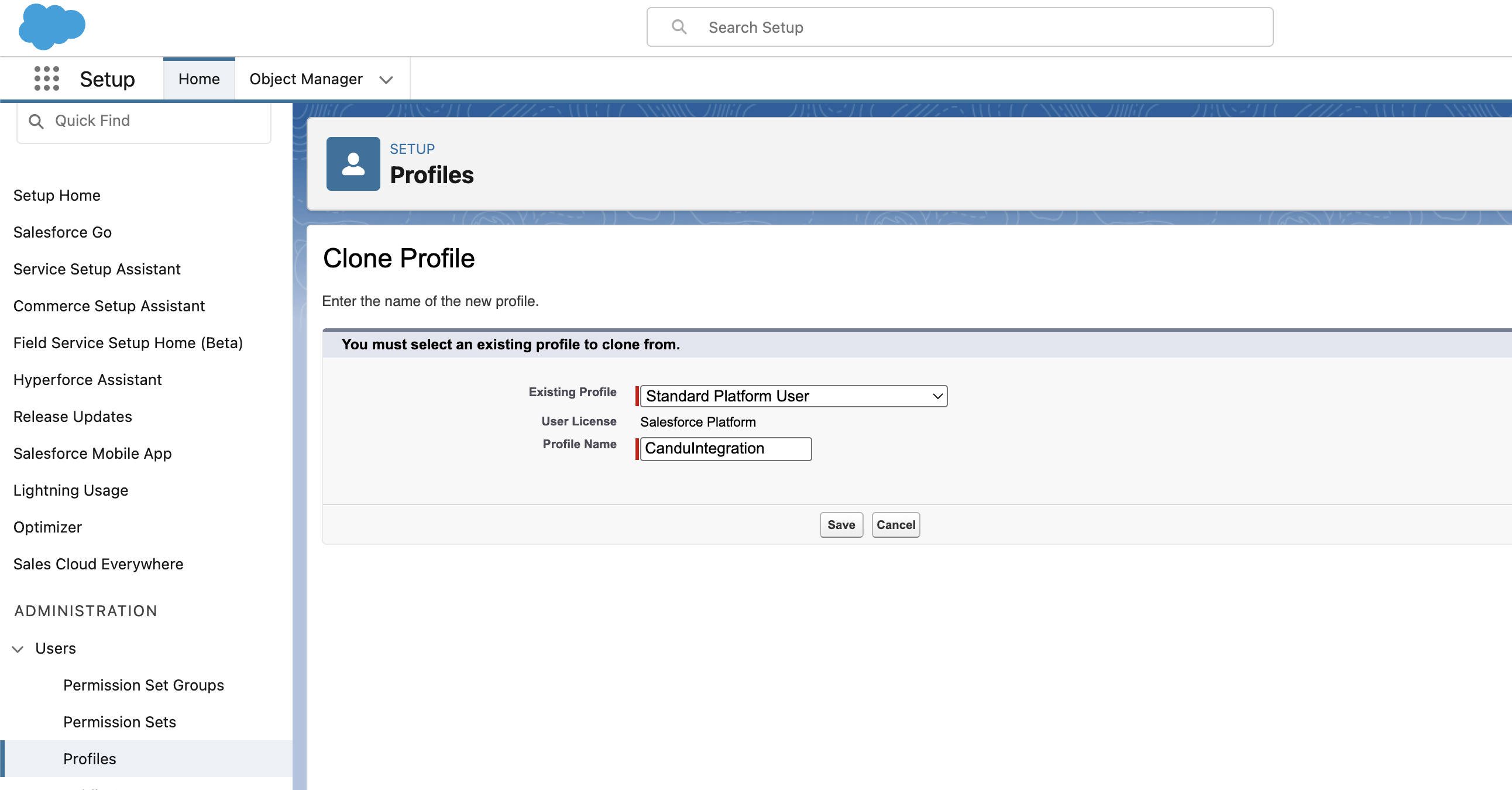Open the App Launcher dots icon

coord(46,78)
